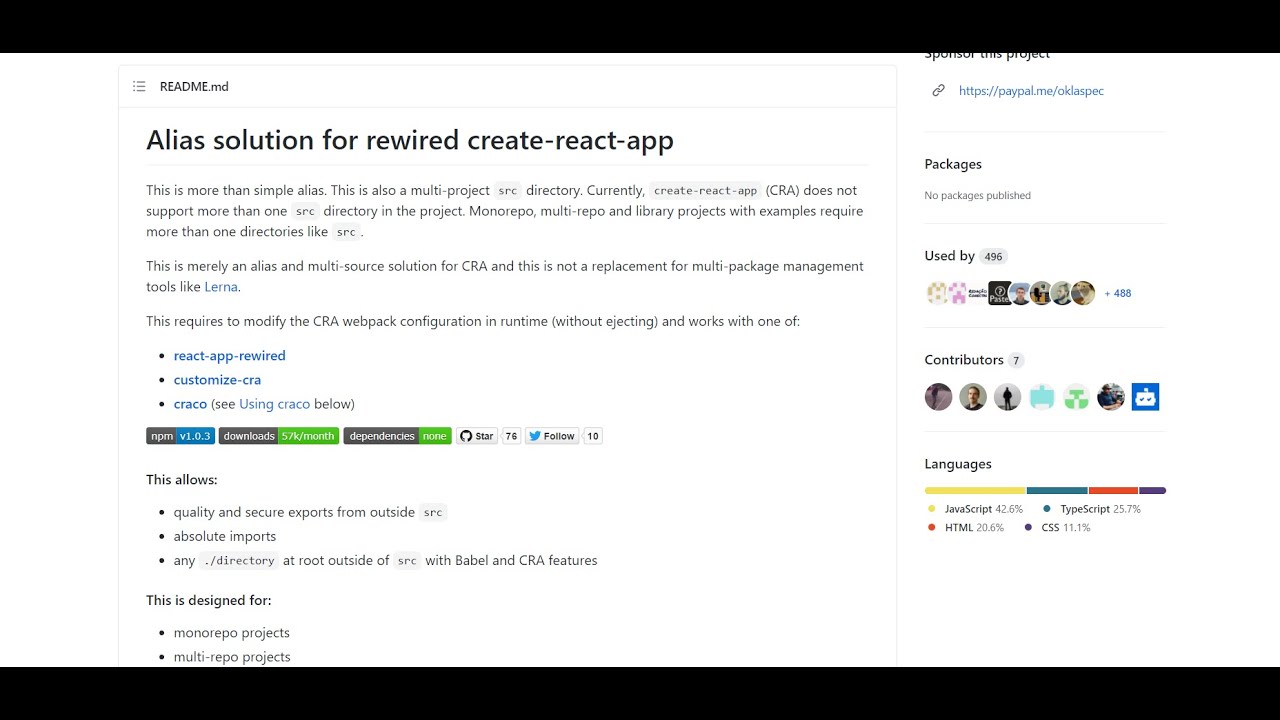The height and width of the screenshot is (720, 1280).
Task: Click the + 488 more users link
Action: (1117, 293)
